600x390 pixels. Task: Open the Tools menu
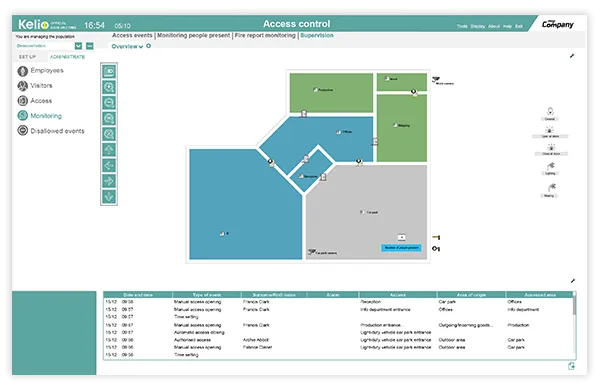[462, 26]
